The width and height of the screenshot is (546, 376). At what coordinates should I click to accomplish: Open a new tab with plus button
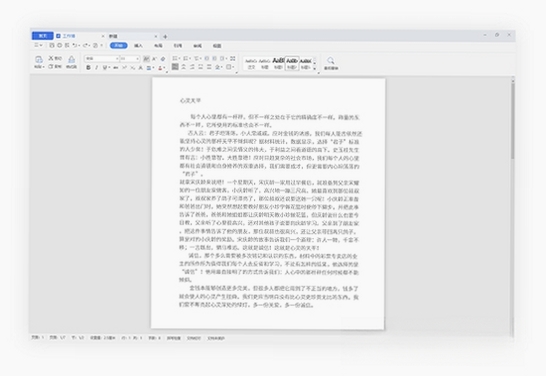point(165,37)
